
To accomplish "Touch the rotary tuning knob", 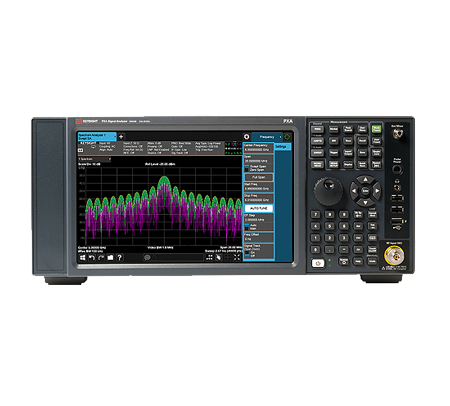I will point(328,191).
